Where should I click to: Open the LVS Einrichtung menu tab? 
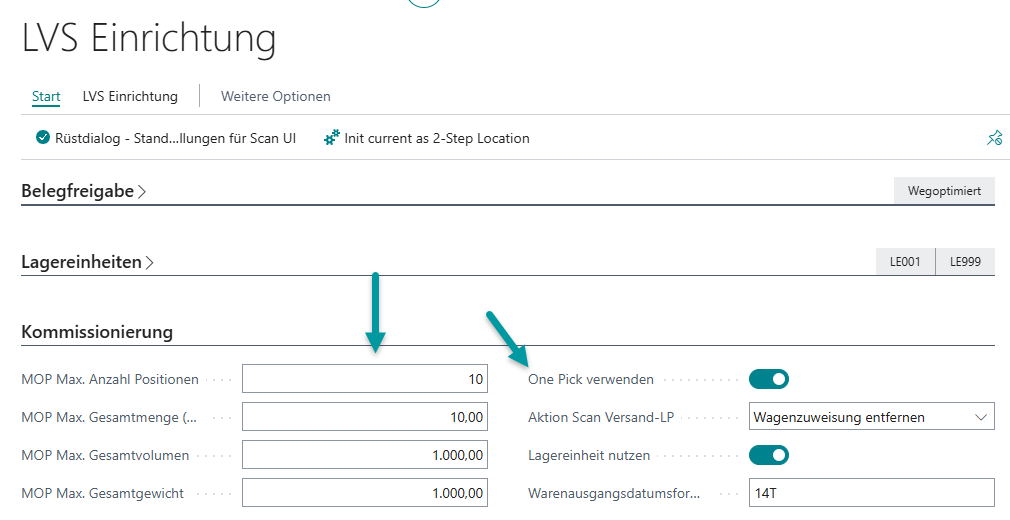tap(130, 96)
